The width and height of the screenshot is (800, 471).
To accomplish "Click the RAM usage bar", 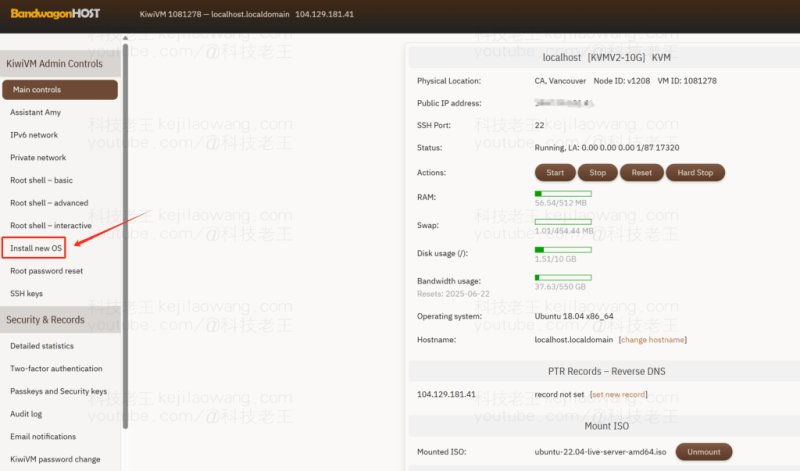I will 563,194.
